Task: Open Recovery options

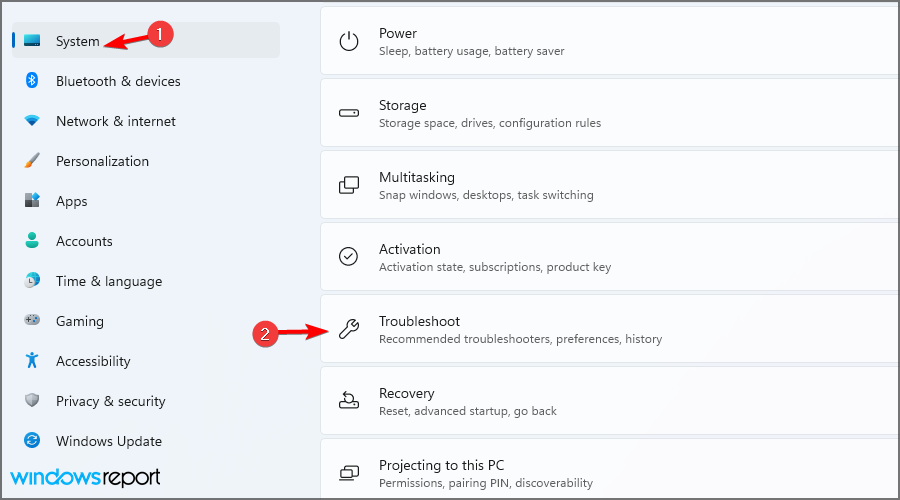Action: 610,401
